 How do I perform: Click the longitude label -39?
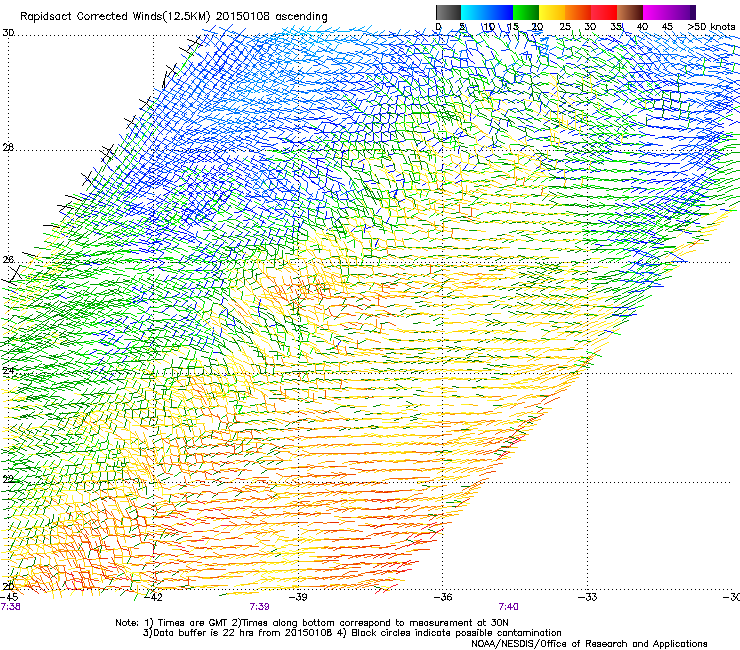[x=298, y=597]
